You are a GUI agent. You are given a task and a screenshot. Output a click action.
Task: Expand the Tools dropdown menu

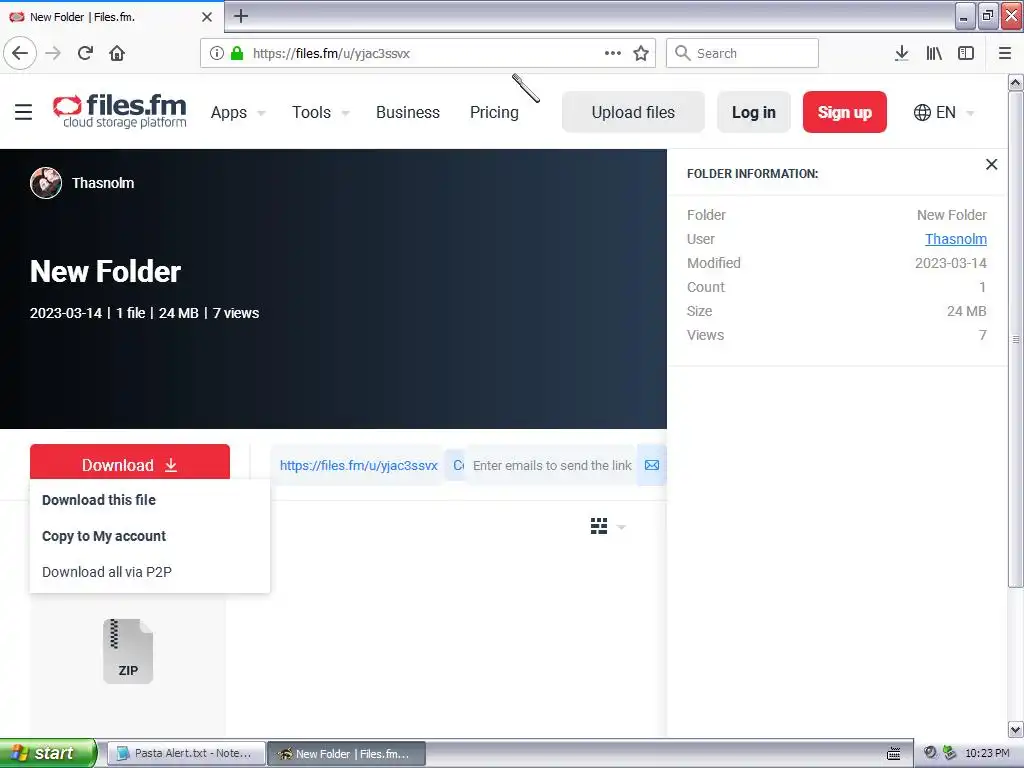coord(320,112)
